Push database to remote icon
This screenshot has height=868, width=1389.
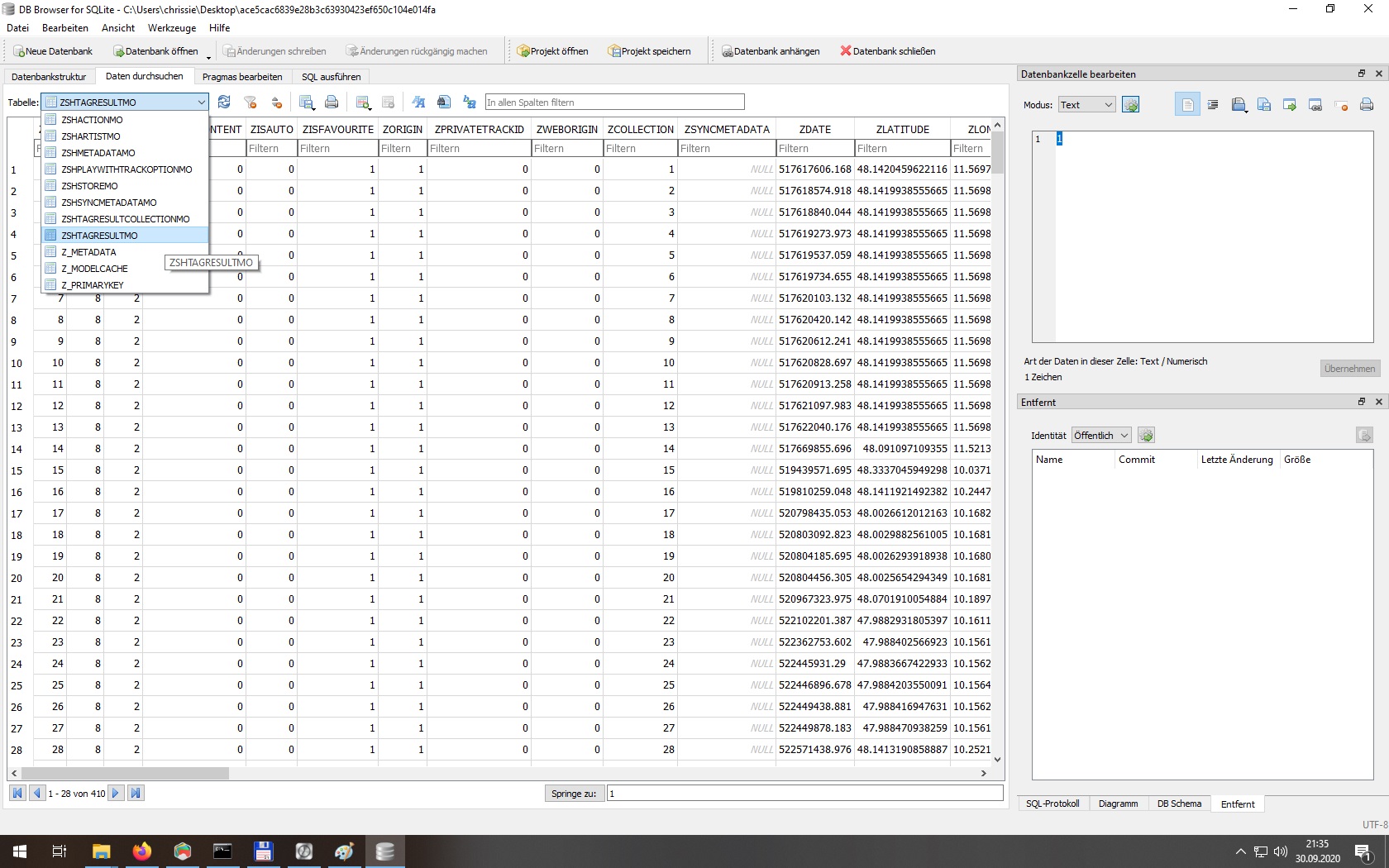tap(1364, 436)
